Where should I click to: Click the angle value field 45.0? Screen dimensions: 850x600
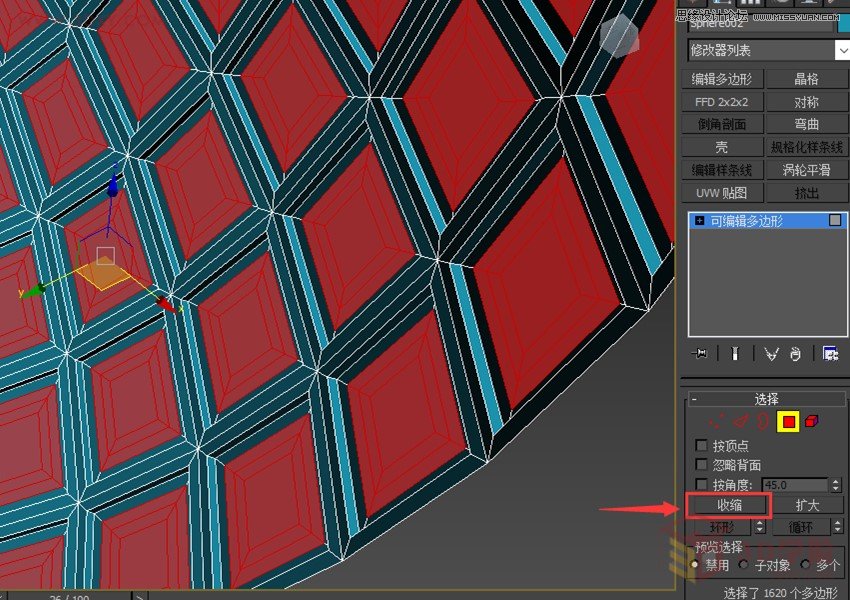click(x=794, y=485)
